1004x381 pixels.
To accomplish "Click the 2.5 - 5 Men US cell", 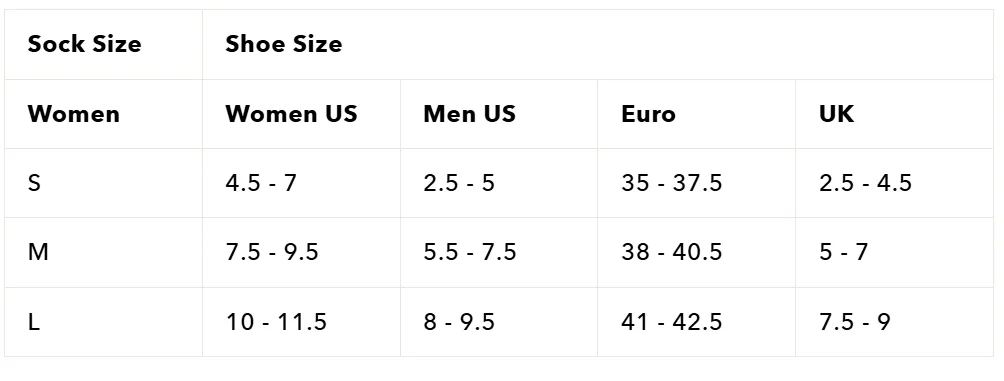I will click(x=499, y=183).
